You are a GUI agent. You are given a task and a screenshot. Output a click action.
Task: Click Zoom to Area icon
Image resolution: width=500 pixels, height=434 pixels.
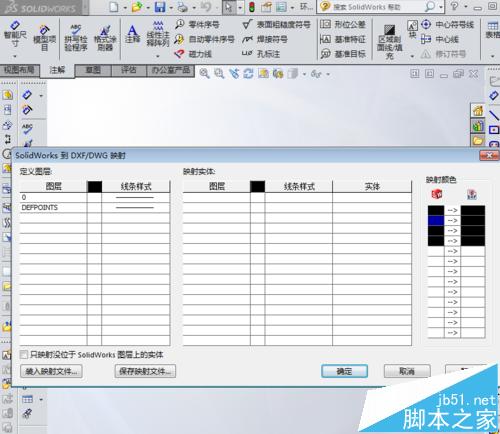pos(219,74)
